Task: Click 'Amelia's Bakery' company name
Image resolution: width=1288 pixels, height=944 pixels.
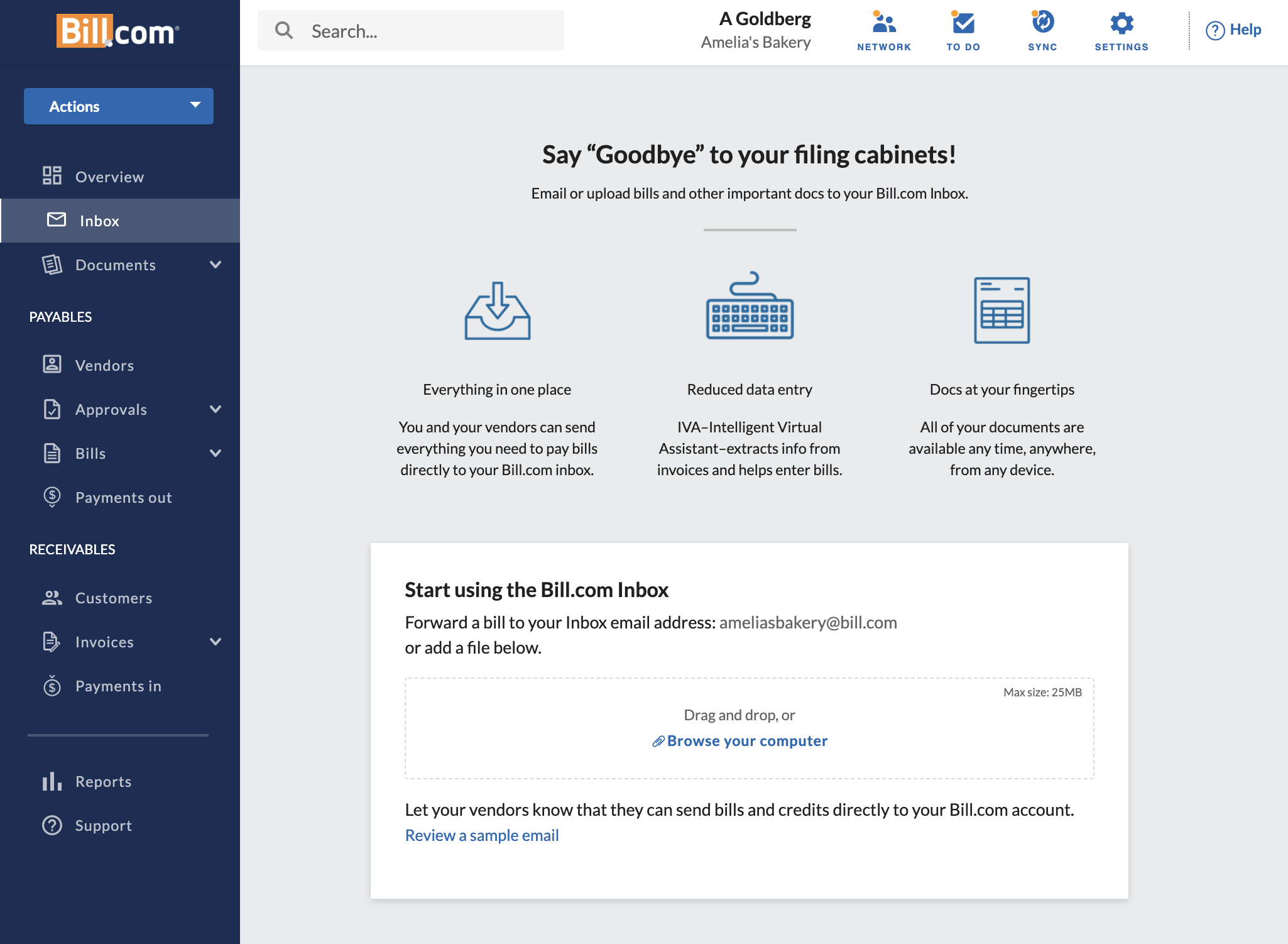Action: pyautogui.click(x=756, y=42)
